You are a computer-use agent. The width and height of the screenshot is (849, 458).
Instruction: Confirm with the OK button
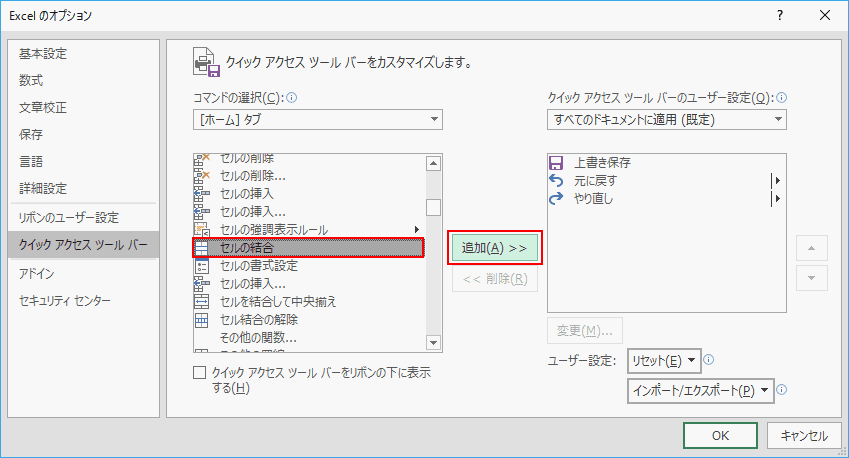(x=720, y=435)
